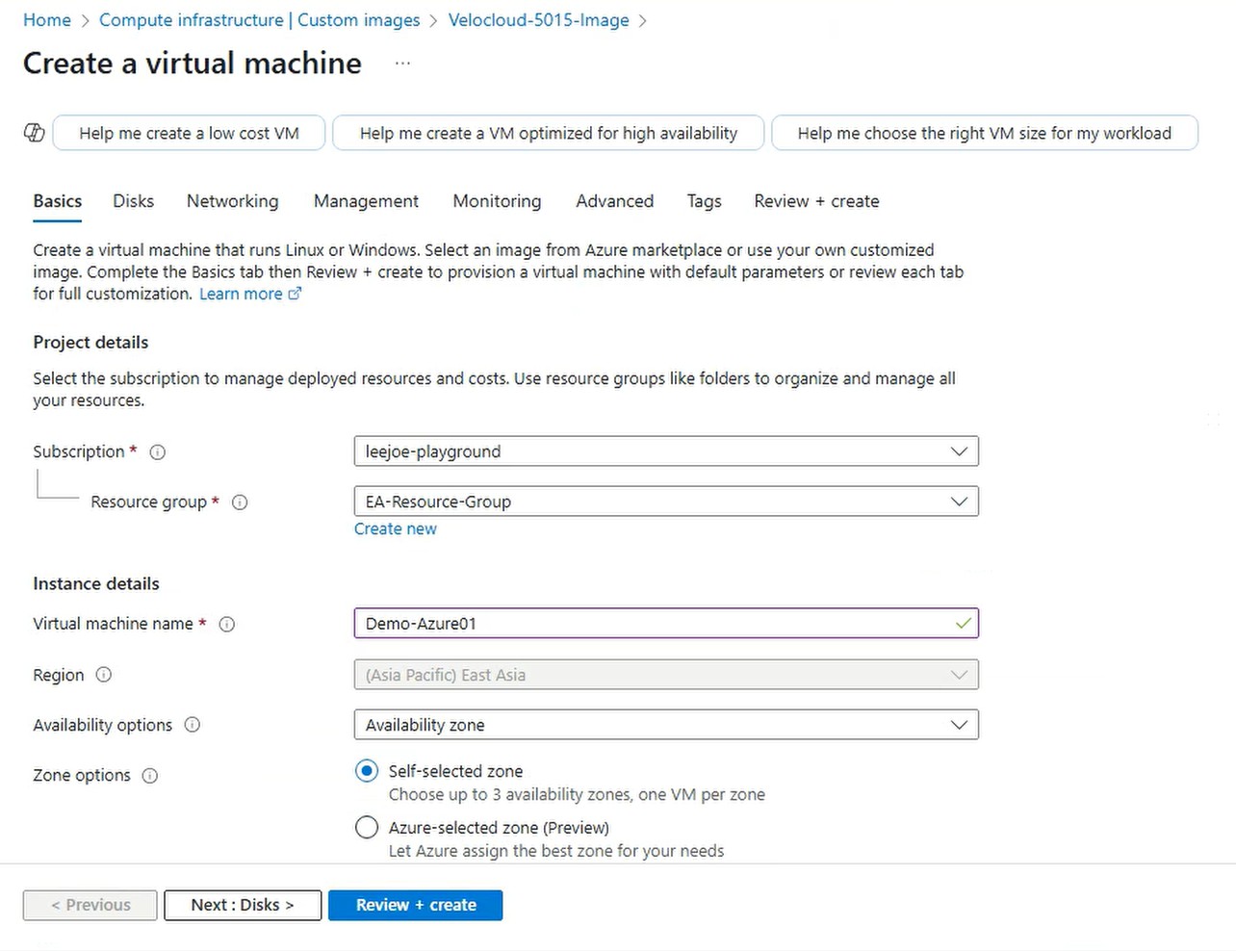The image size is (1236, 952).
Task: Click the Copilot icon beside the suggestion buttons
Action: tap(35, 133)
